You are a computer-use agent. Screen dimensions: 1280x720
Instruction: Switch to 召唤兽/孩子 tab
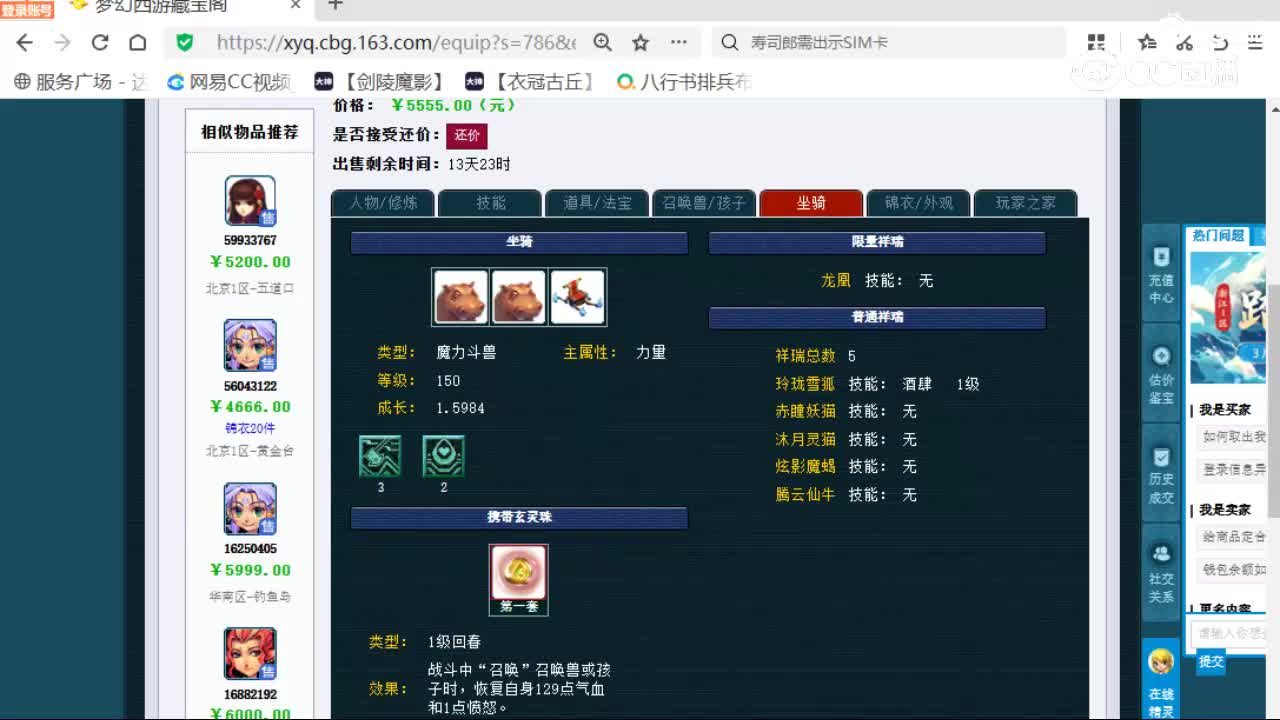pyautogui.click(x=704, y=203)
